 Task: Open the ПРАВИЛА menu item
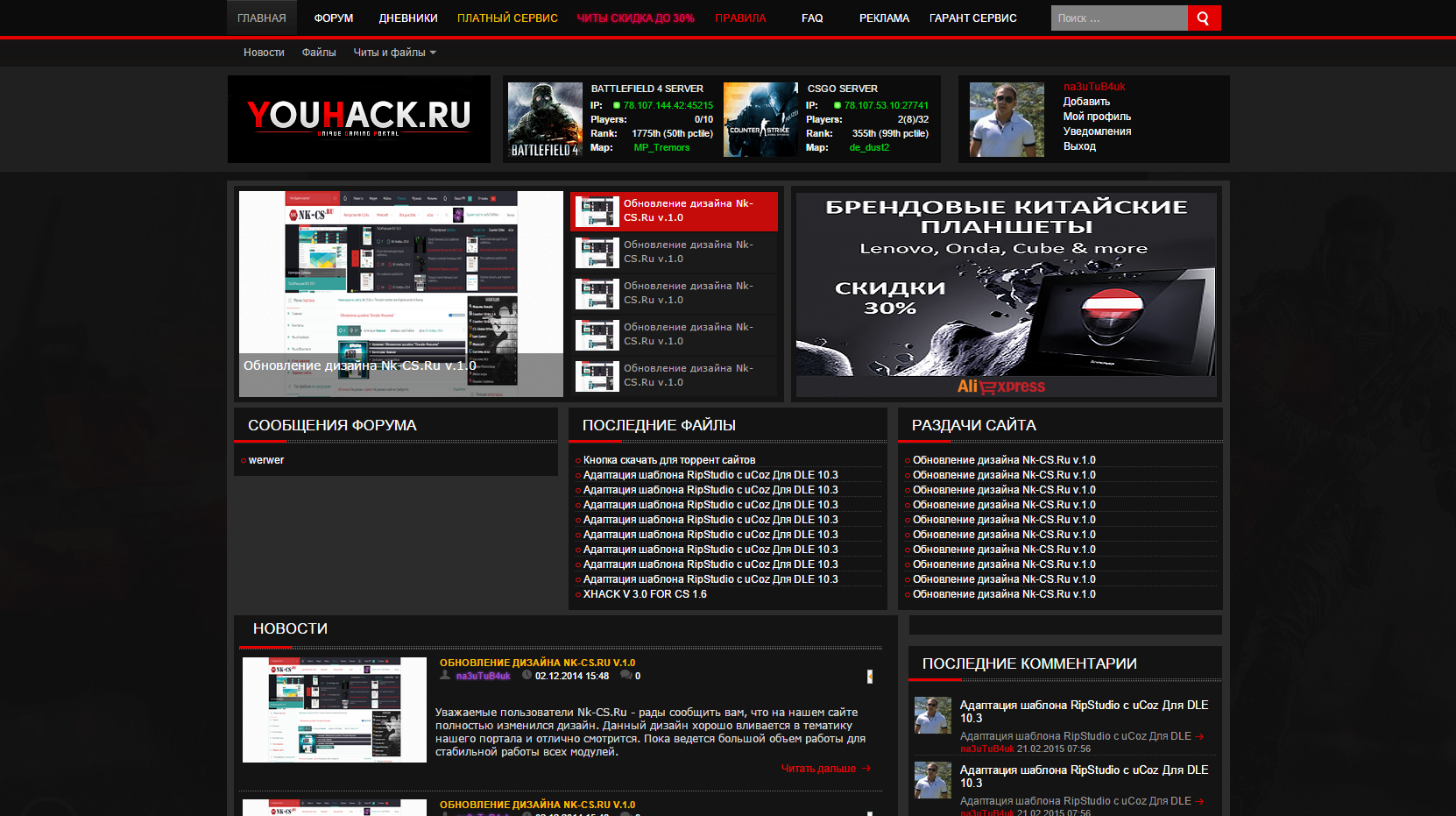coord(740,18)
